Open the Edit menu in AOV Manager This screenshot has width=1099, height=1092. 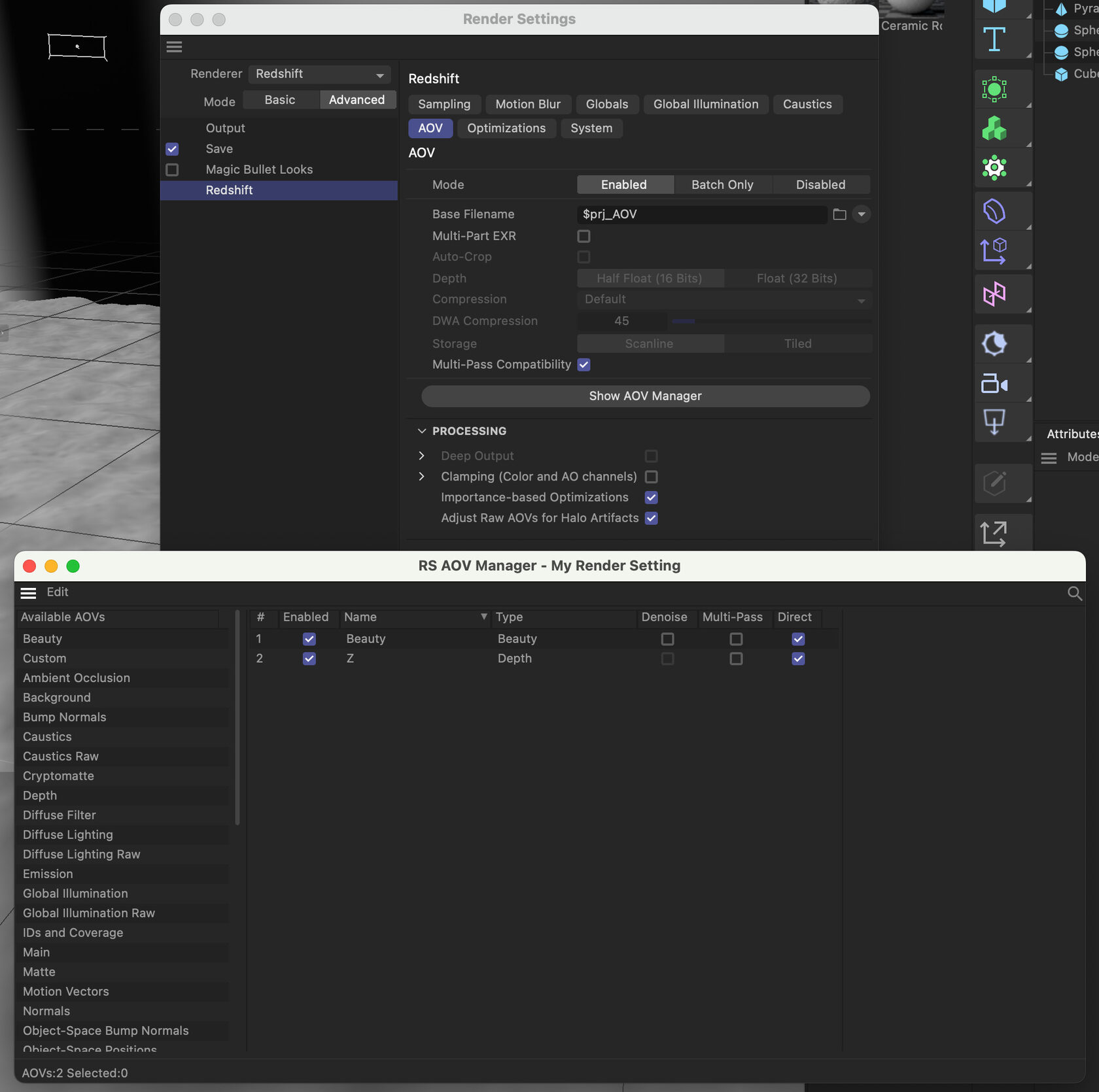[58, 592]
